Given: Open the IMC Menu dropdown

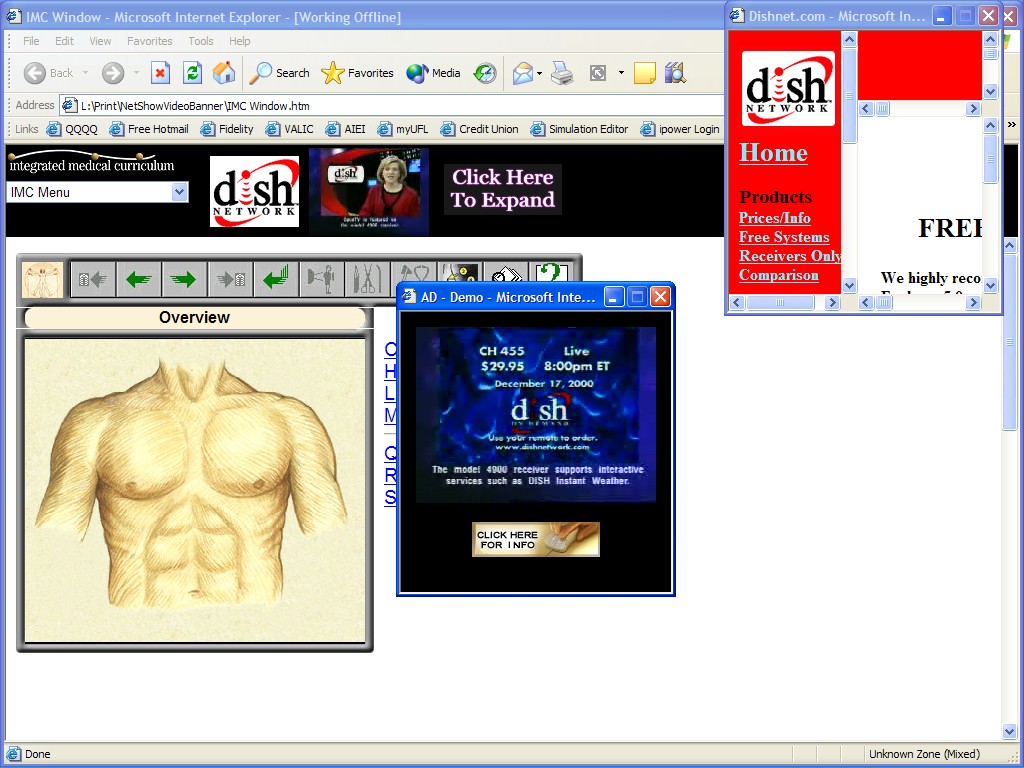Looking at the screenshot, I should (97, 192).
